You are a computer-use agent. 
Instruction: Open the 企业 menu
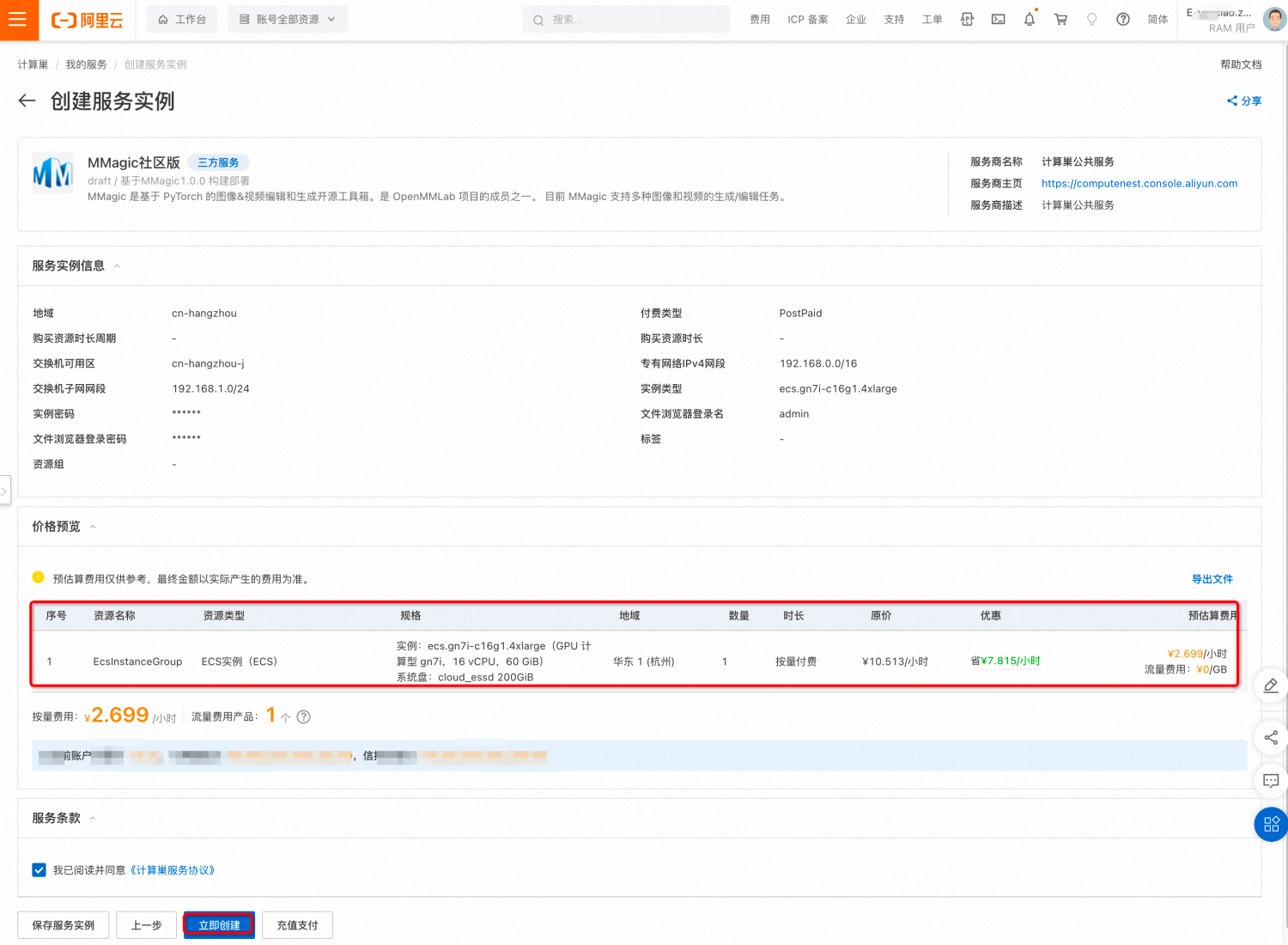point(856,20)
